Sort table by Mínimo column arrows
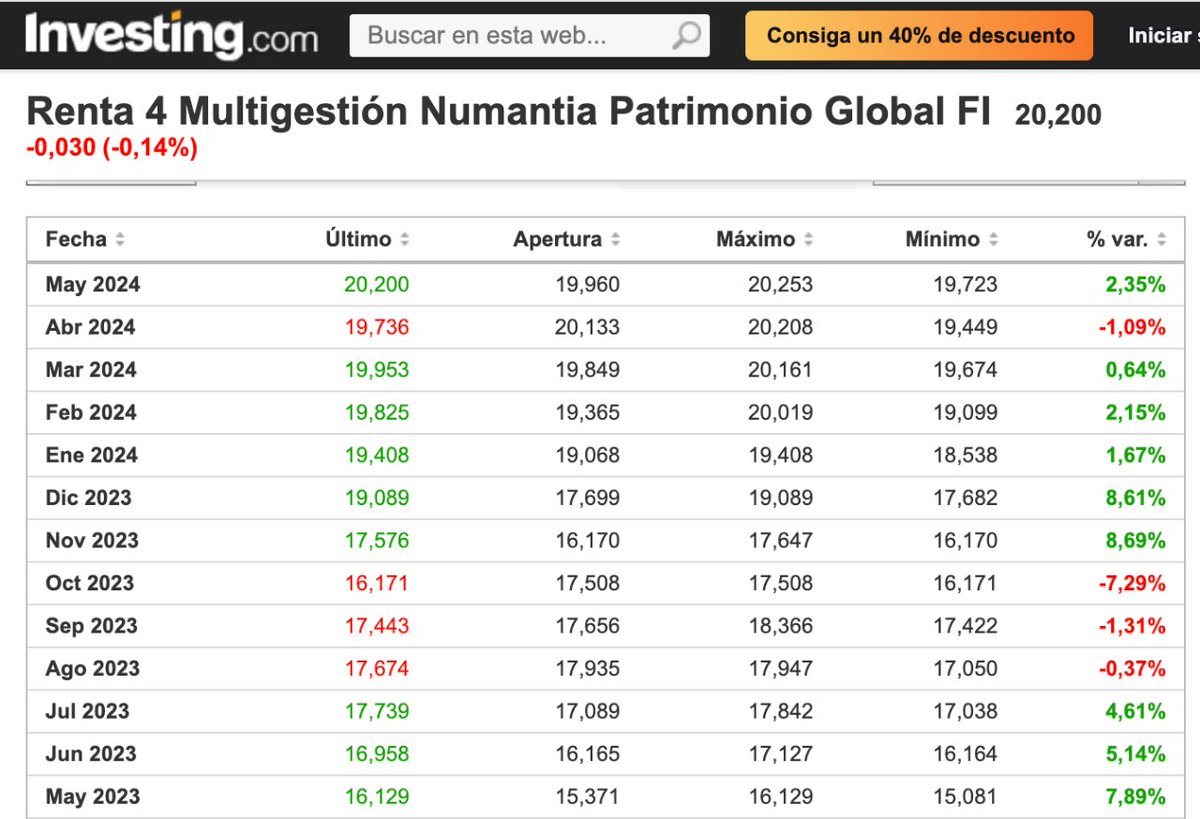Viewport: 1200px width, 819px height. pyautogui.click(x=993, y=240)
